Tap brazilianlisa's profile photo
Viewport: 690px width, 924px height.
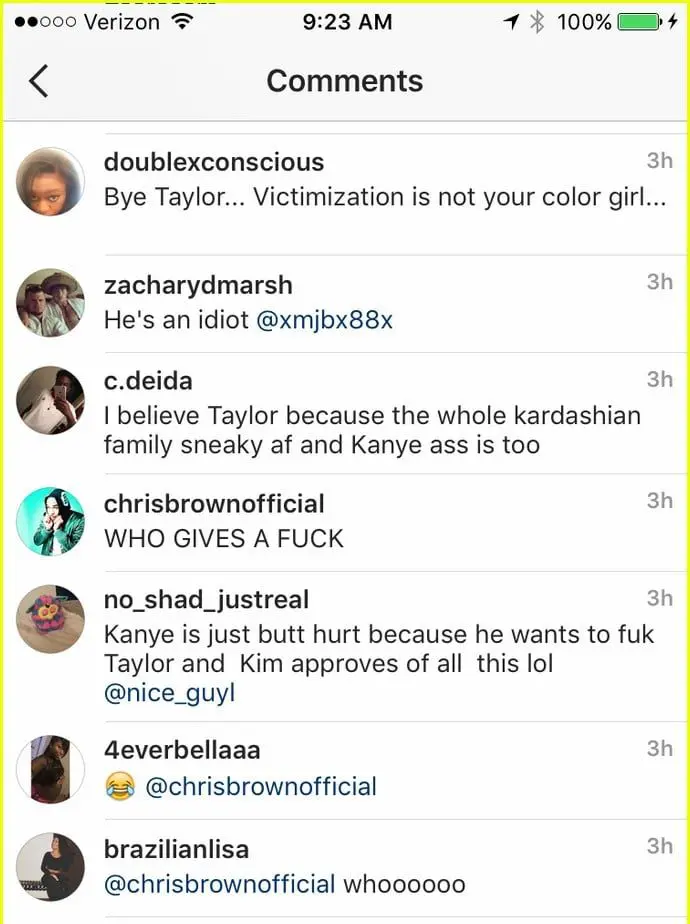[50, 867]
